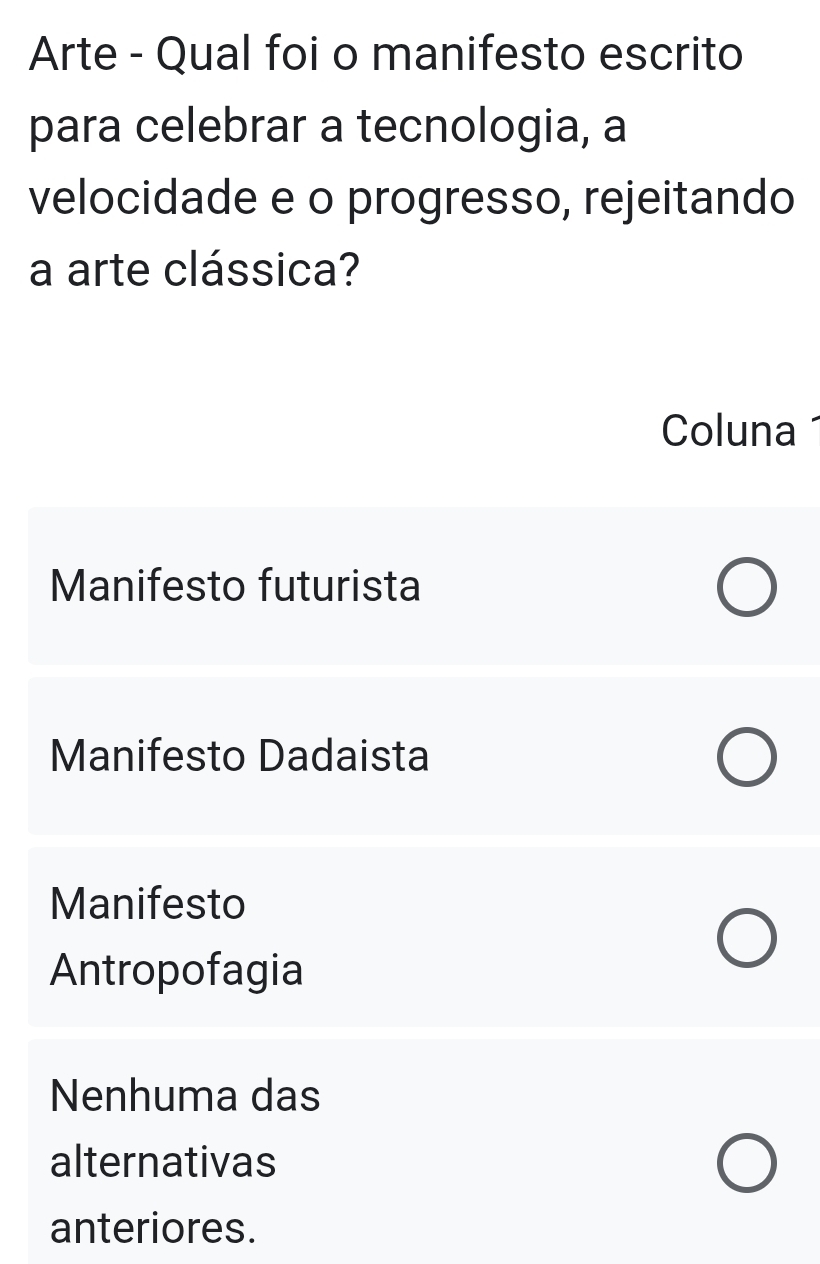
Task: Click the word 'progresso' in the question
Action: point(468,198)
